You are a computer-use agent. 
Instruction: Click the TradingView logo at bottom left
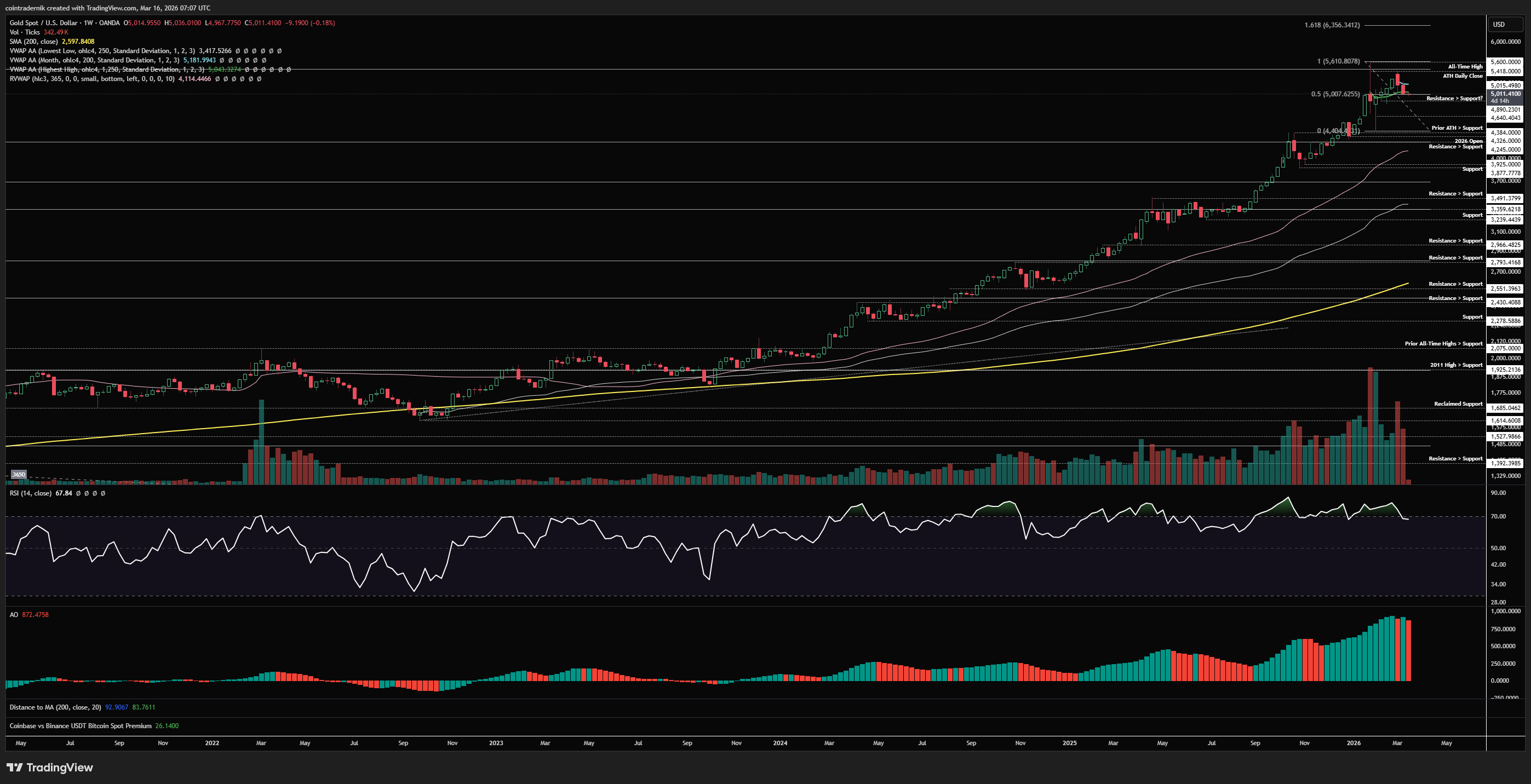50,768
